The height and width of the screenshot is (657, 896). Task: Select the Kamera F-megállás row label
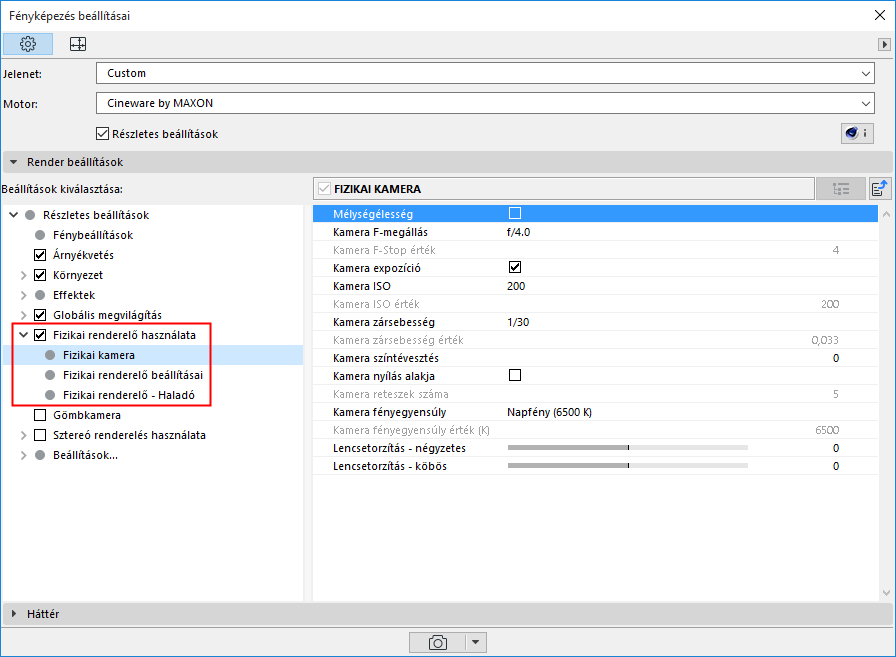coord(380,232)
